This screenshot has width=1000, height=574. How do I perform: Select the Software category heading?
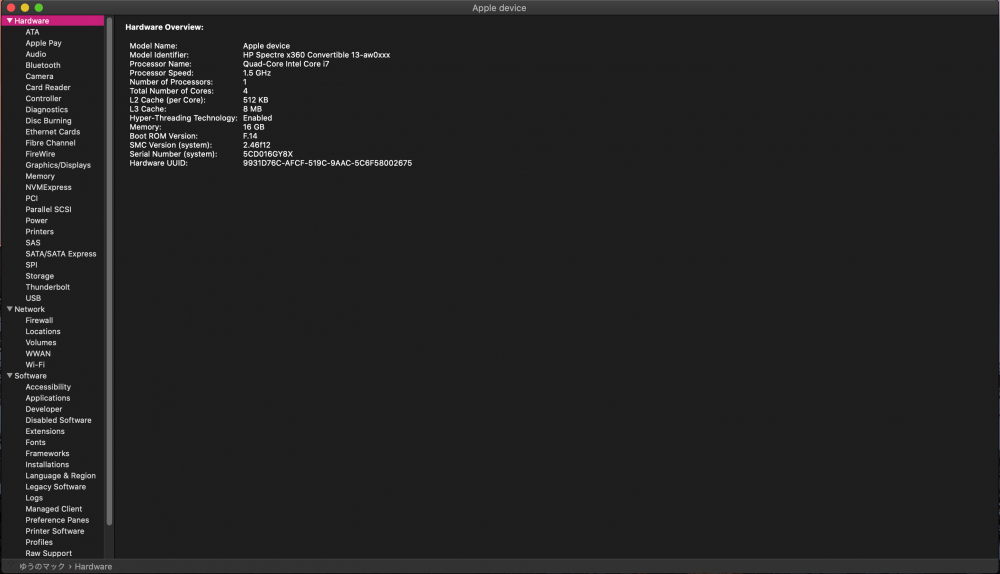pyautogui.click(x=31, y=376)
